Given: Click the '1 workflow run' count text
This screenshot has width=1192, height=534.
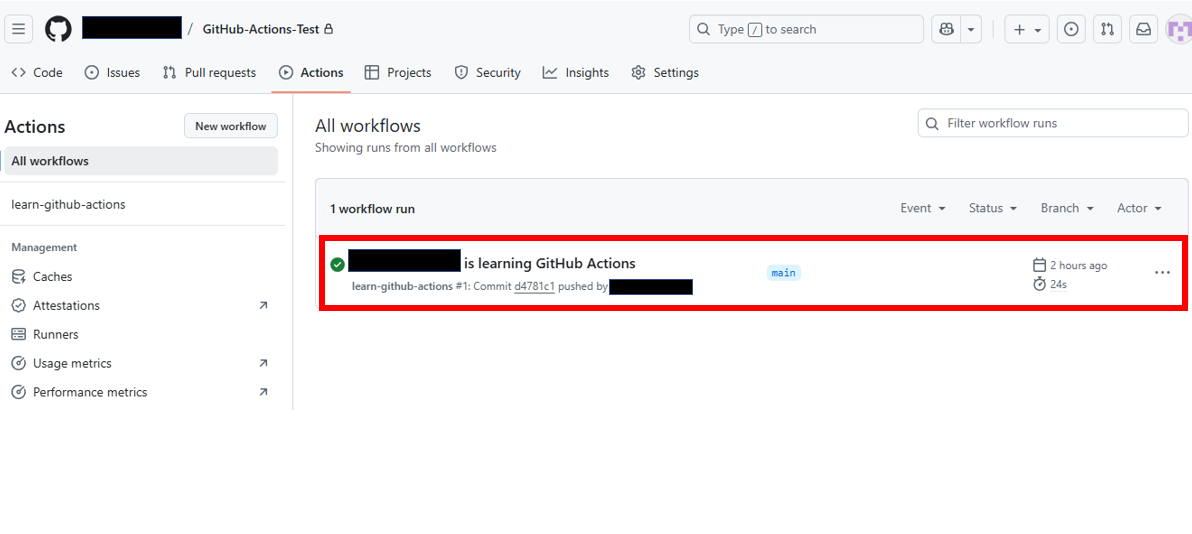Looking at the screenshot, I should tap(372, 208).
